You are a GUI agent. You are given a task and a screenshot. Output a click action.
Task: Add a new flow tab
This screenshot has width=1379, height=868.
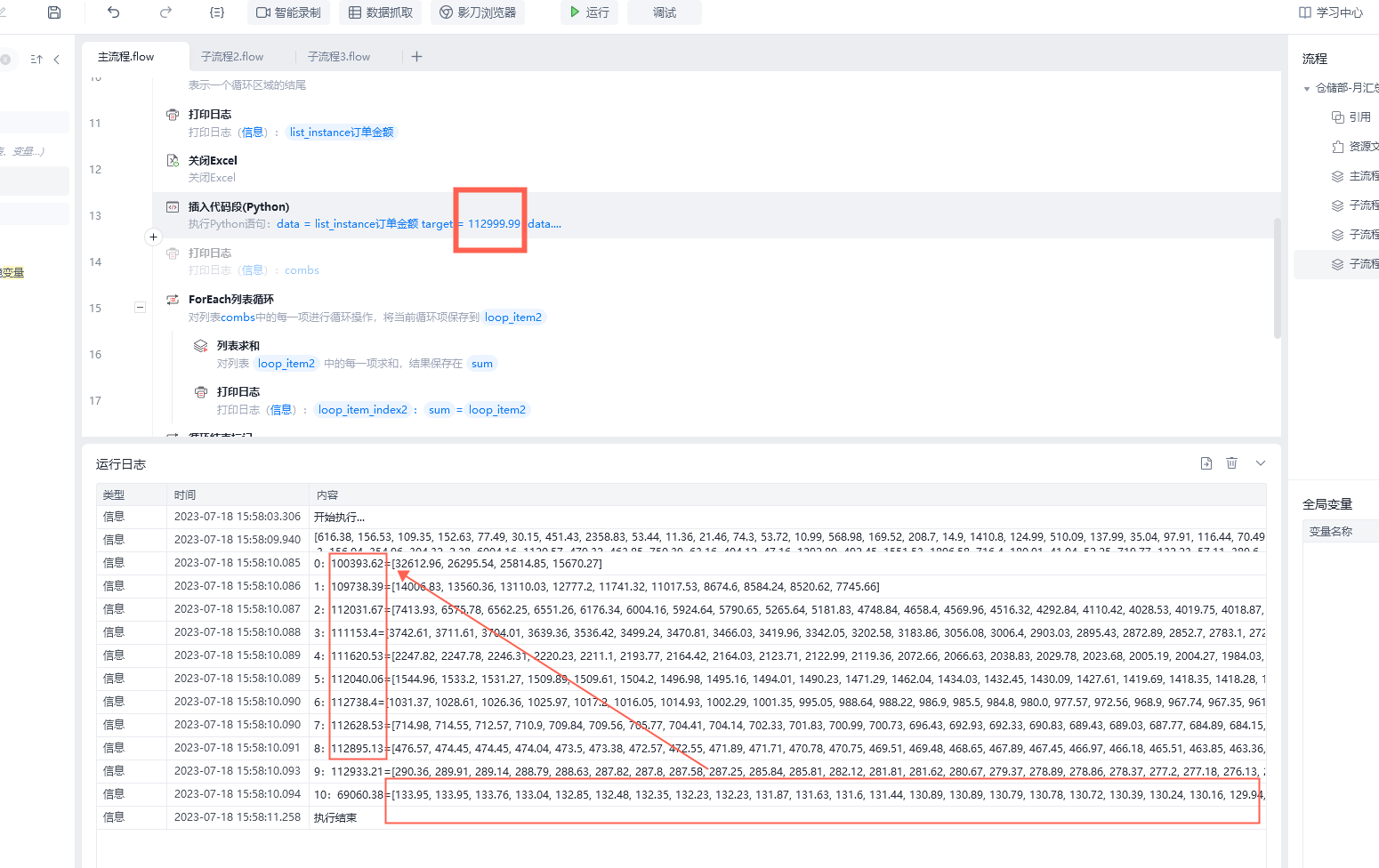(416, 57)
